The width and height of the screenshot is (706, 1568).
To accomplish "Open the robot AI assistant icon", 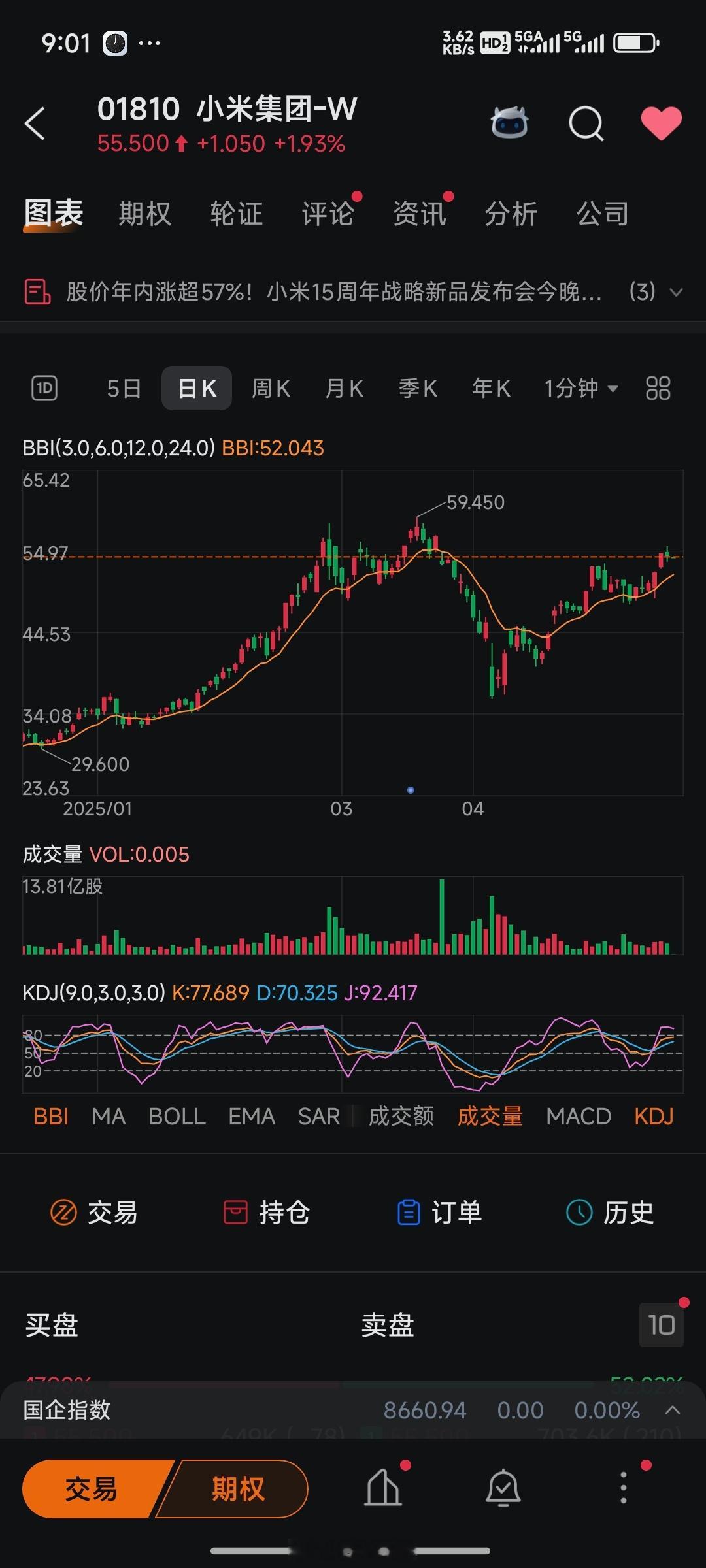I will click(509, 123).
